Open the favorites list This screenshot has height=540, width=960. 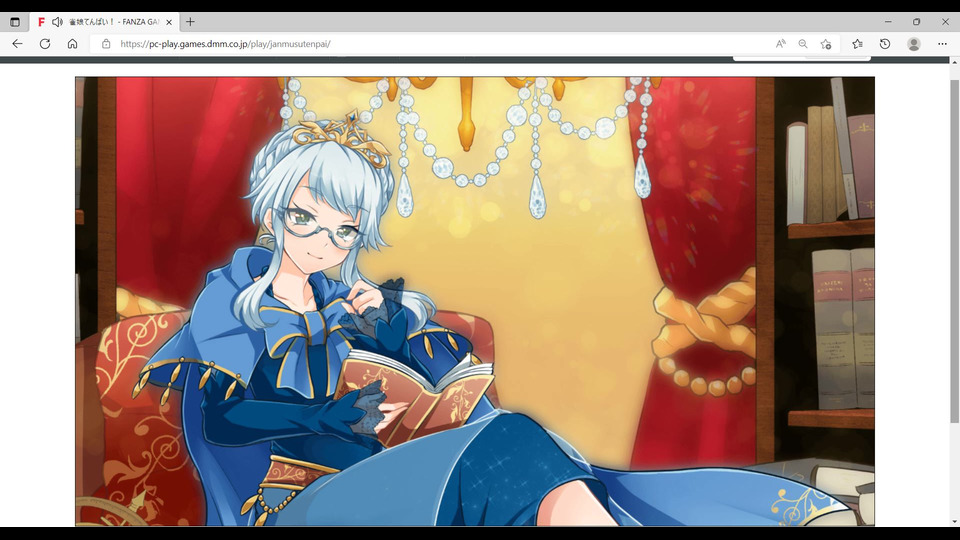coord(857,44)
